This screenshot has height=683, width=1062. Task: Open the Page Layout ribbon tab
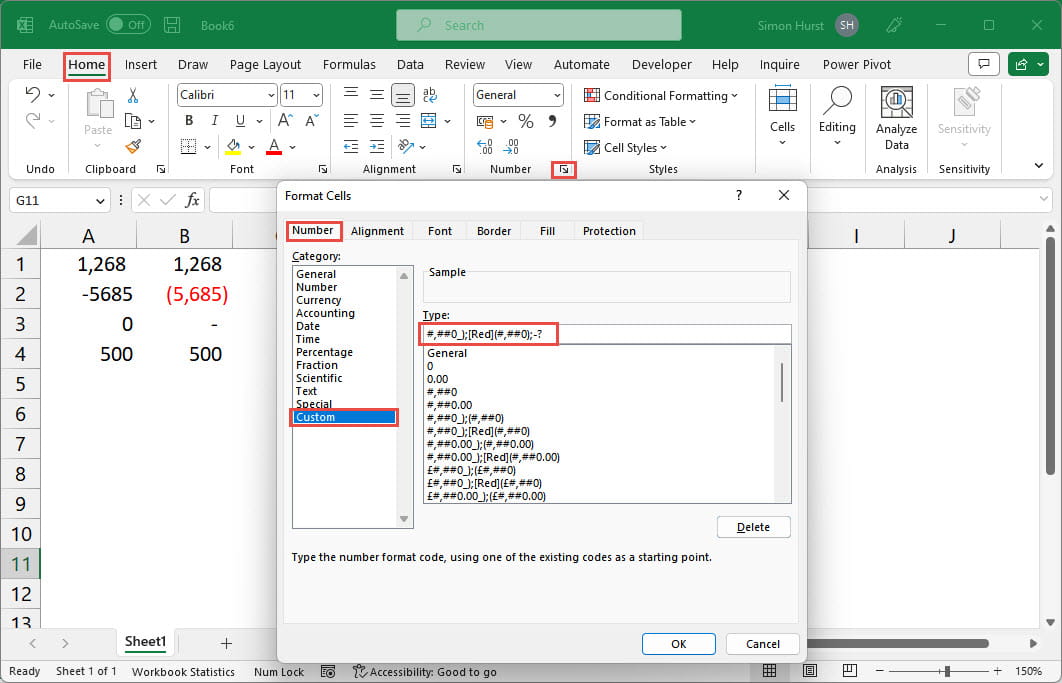[x=265, y=64]
